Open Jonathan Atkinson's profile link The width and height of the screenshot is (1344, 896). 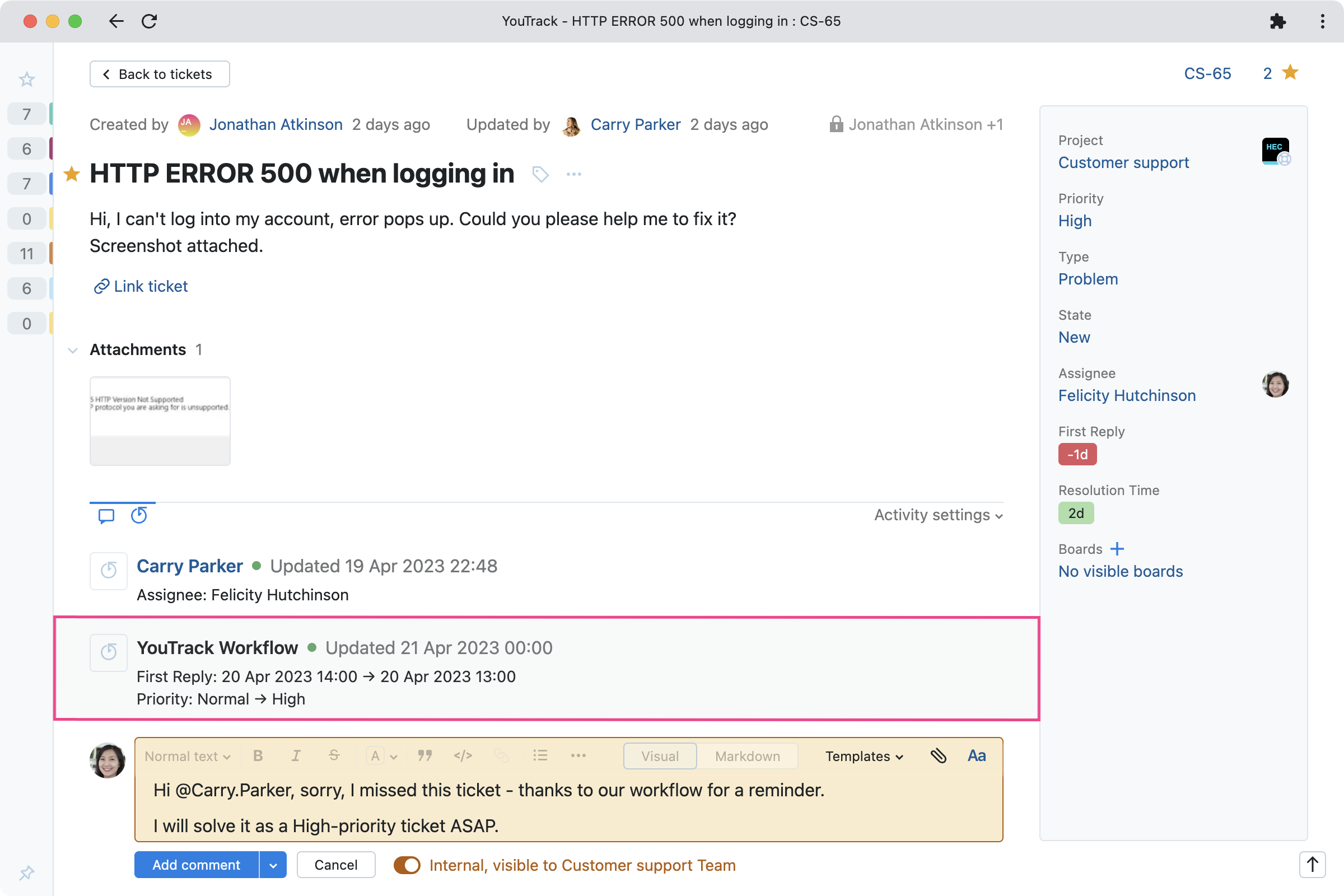276,124
